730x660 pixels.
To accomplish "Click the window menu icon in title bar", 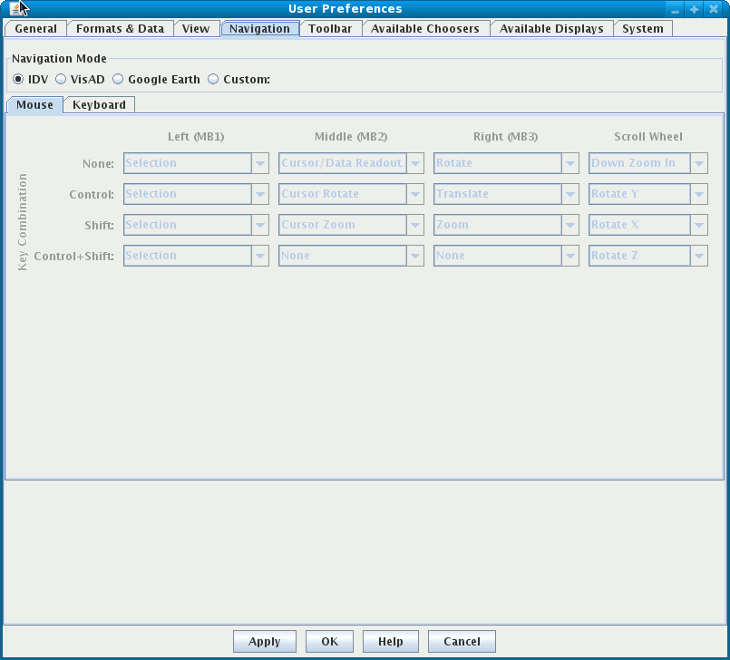I will 14,9.
